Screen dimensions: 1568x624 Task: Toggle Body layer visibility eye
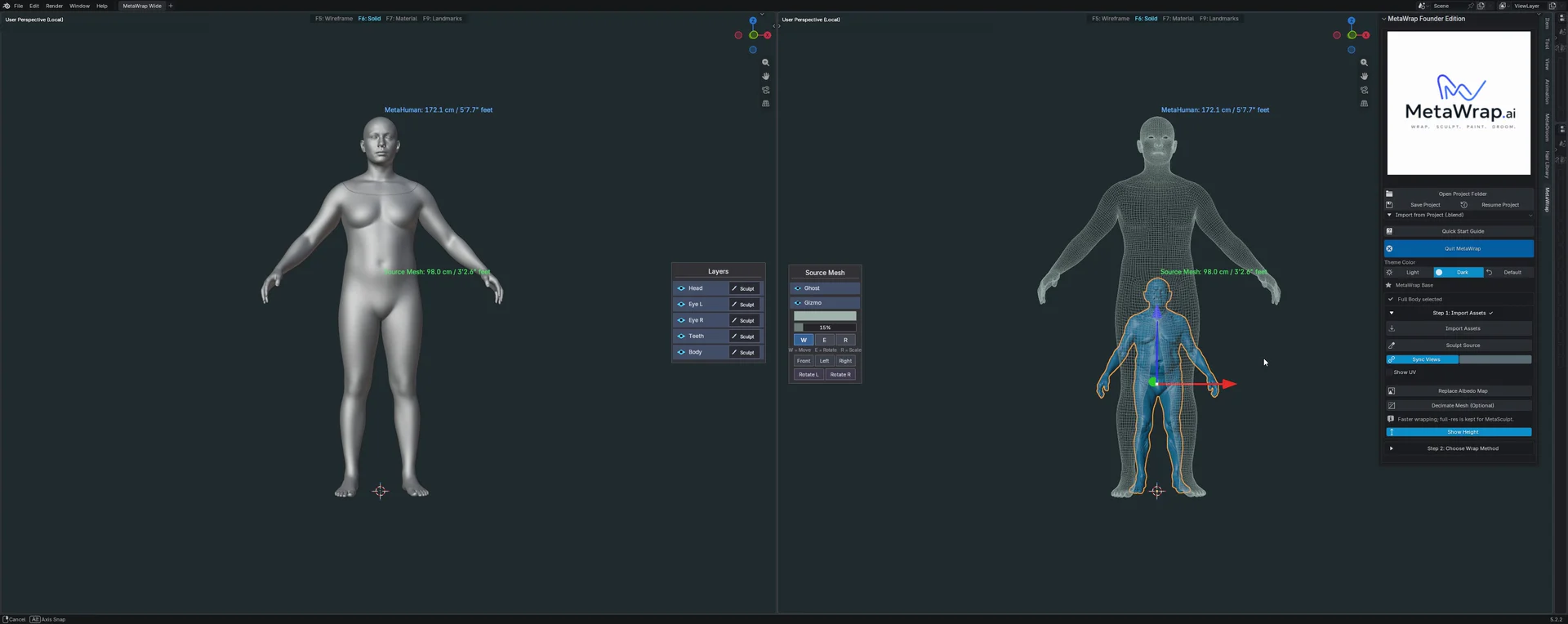(x=681, y=352)
